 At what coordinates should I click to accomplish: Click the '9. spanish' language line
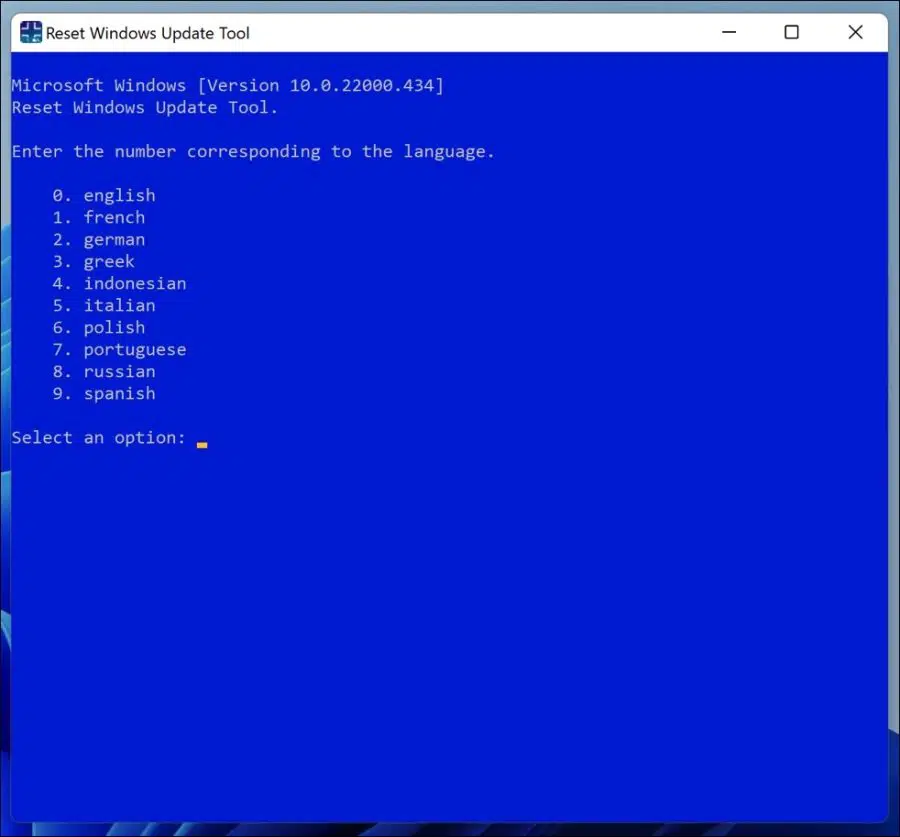point(104,394)
